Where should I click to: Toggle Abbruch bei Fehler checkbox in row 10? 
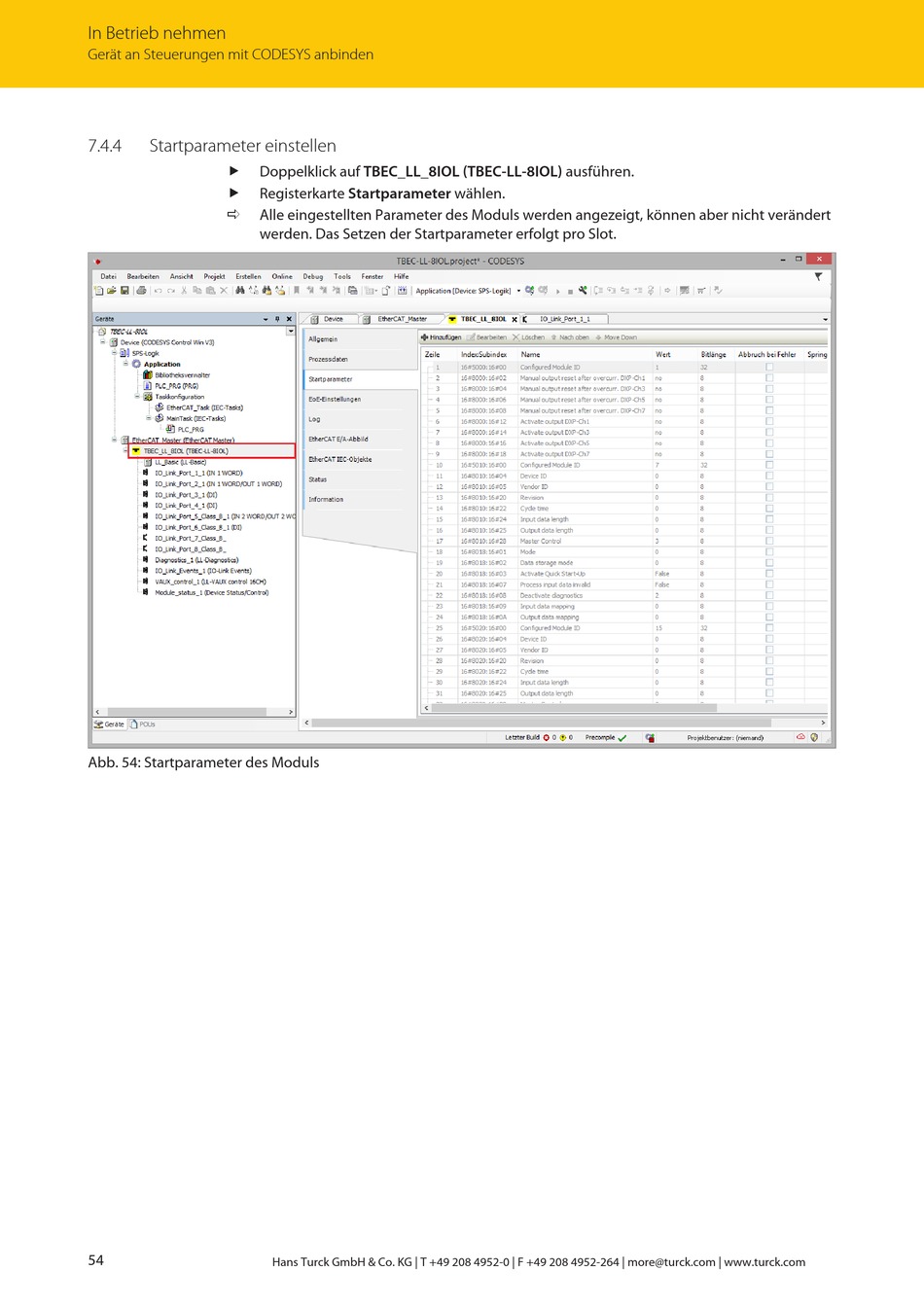point(769,466)
